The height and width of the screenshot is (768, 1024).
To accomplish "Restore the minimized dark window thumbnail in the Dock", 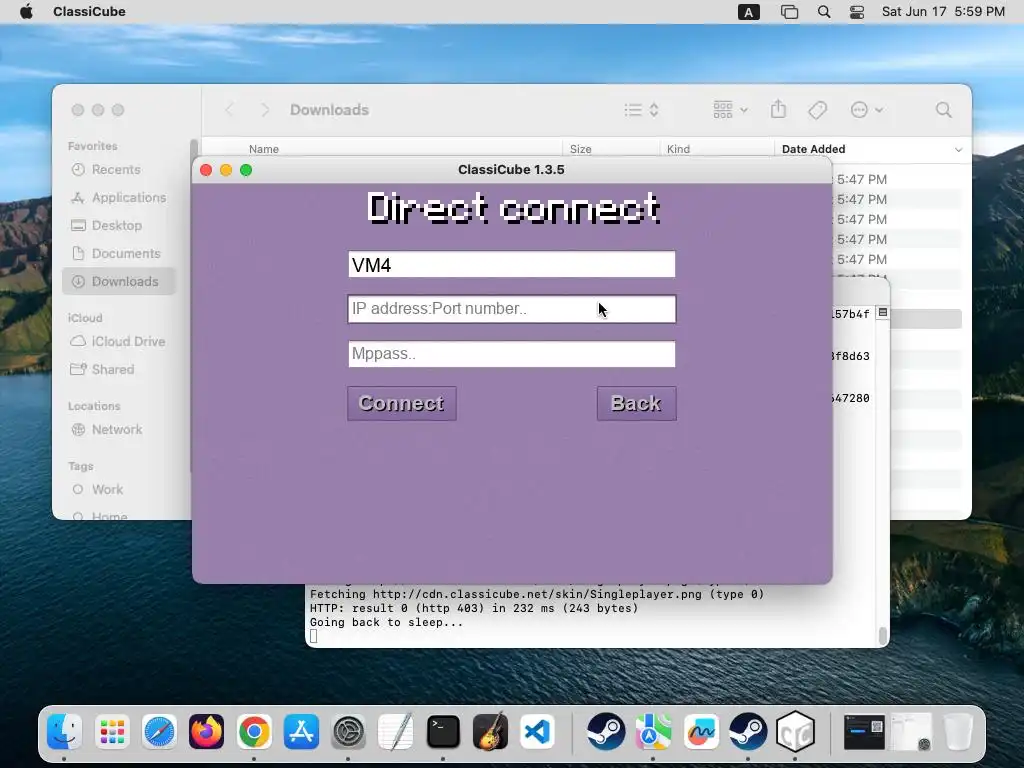I will click(x=864, y=731).
